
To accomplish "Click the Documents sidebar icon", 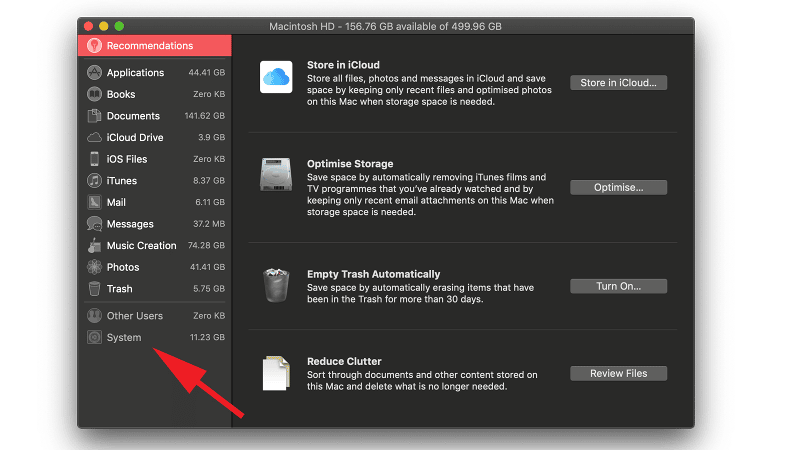I will [x=94, y=116].
